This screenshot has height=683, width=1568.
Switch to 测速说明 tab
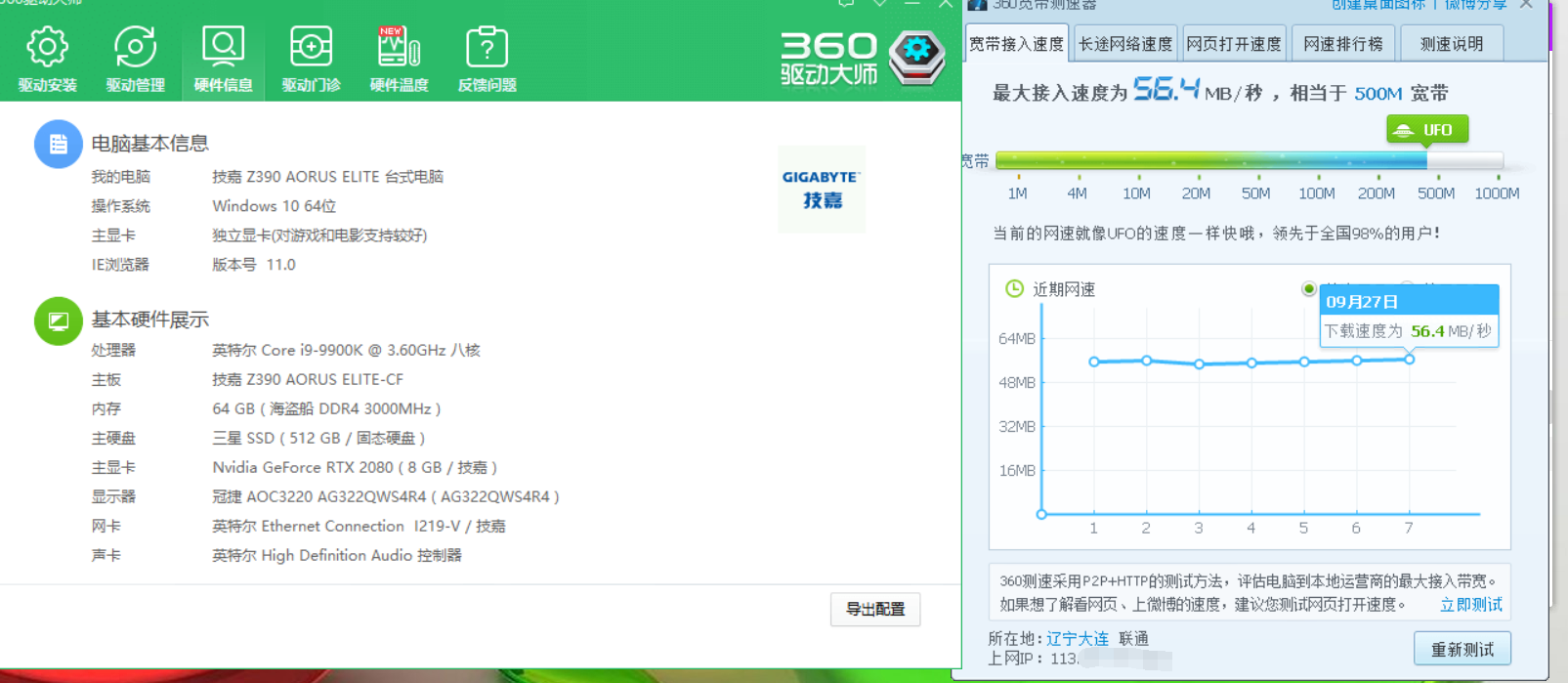click(1452, 44)
